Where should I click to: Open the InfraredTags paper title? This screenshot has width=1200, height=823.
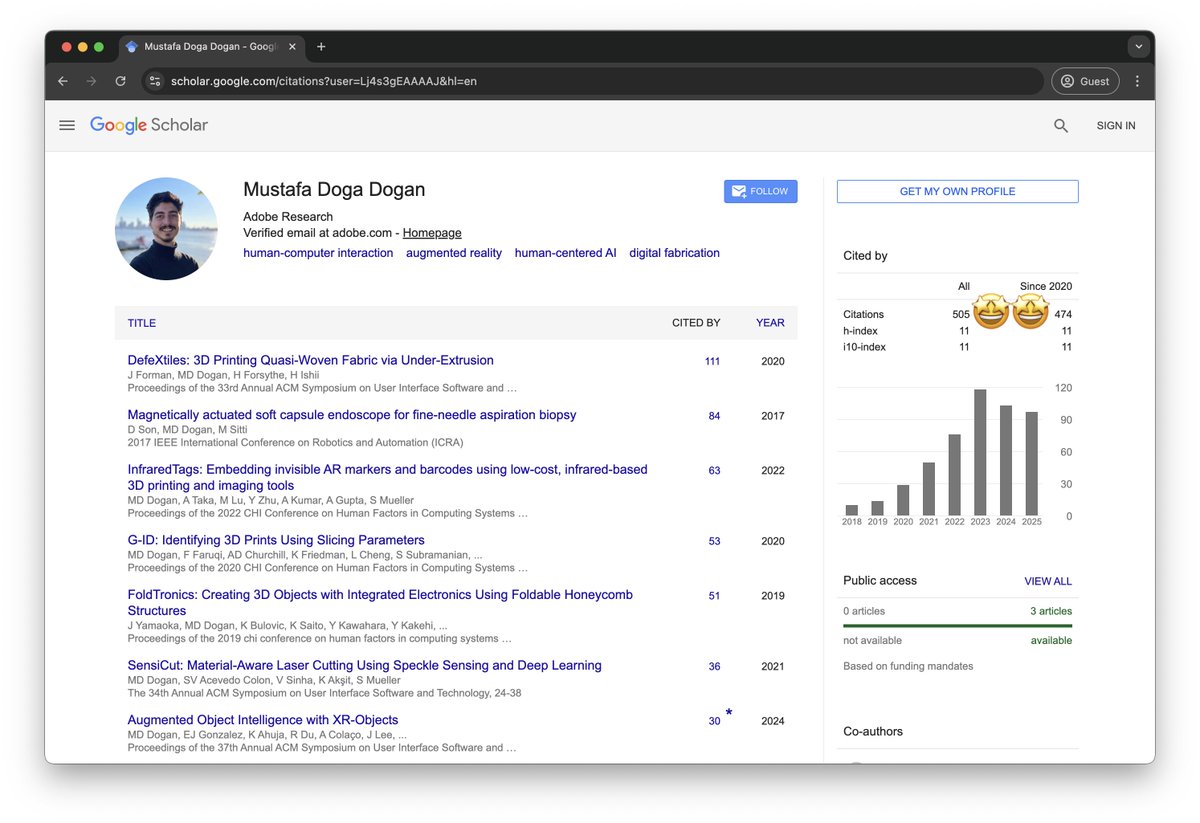coord(387,477)
